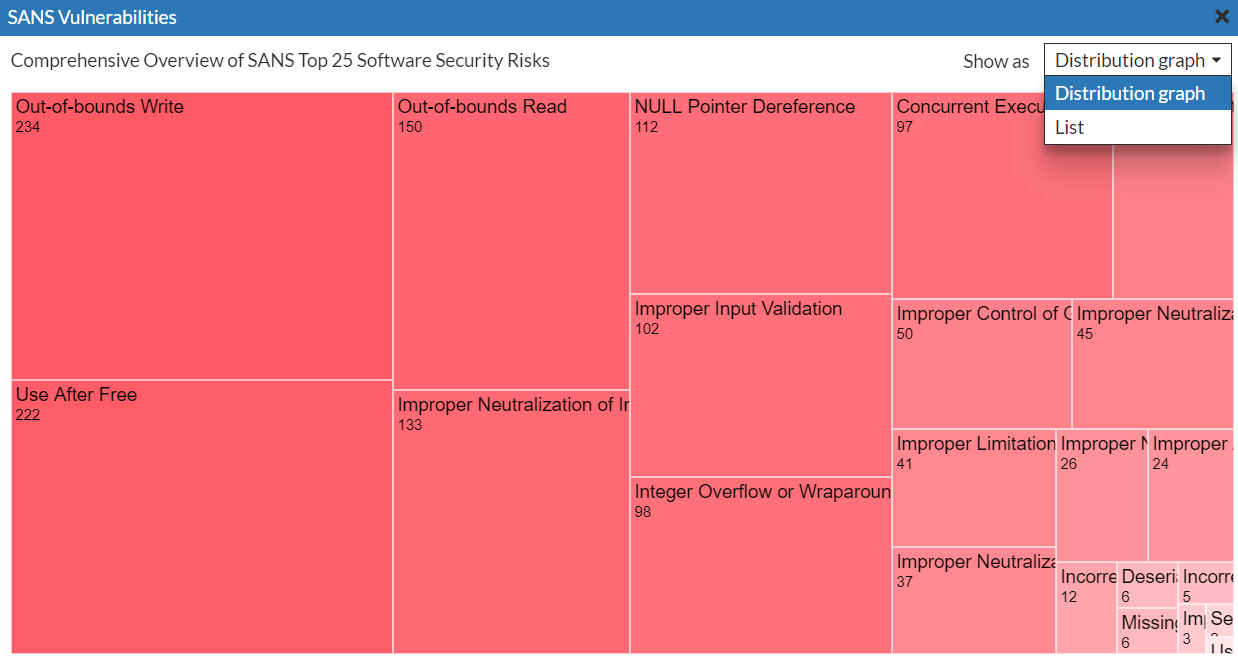Click the Improper Neutralization tile with 133

click(x=511, y=521)
